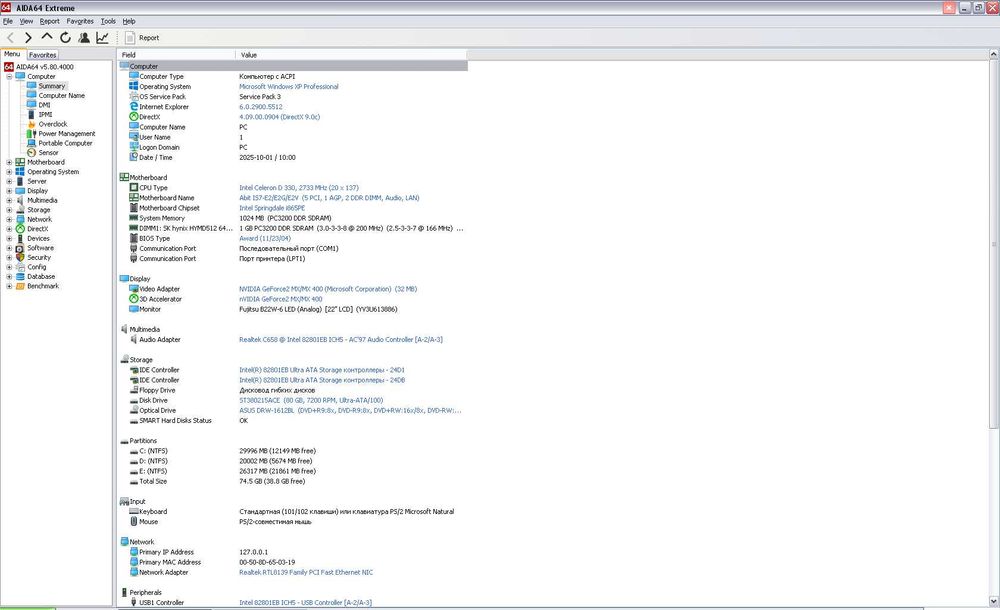Click the Mouse row icon
This screenshot has width=1000, height=610.
[134, 521]
